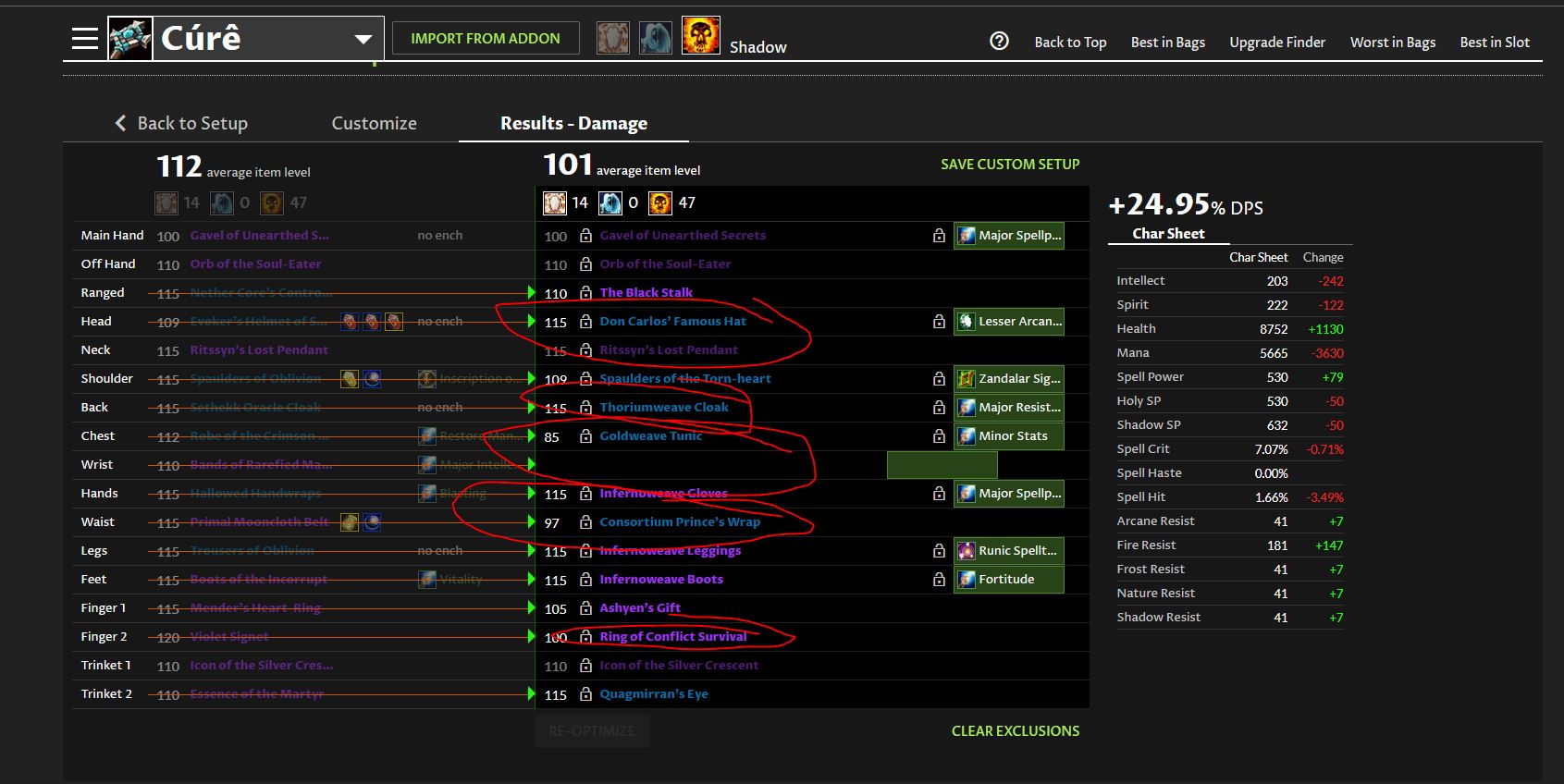Go back using Back to Setup
The image size is (1564, 784).
click(x=181, y=123)
